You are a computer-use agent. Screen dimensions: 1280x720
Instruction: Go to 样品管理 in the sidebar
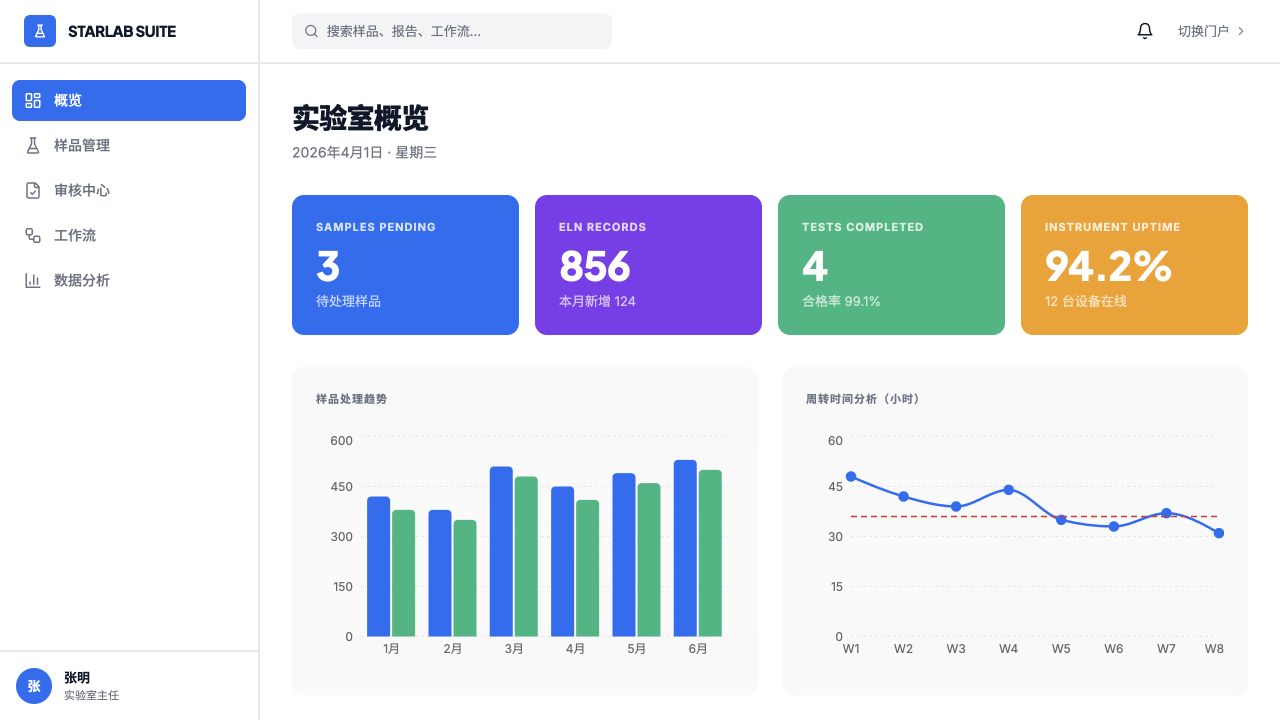tap(129, 145)
